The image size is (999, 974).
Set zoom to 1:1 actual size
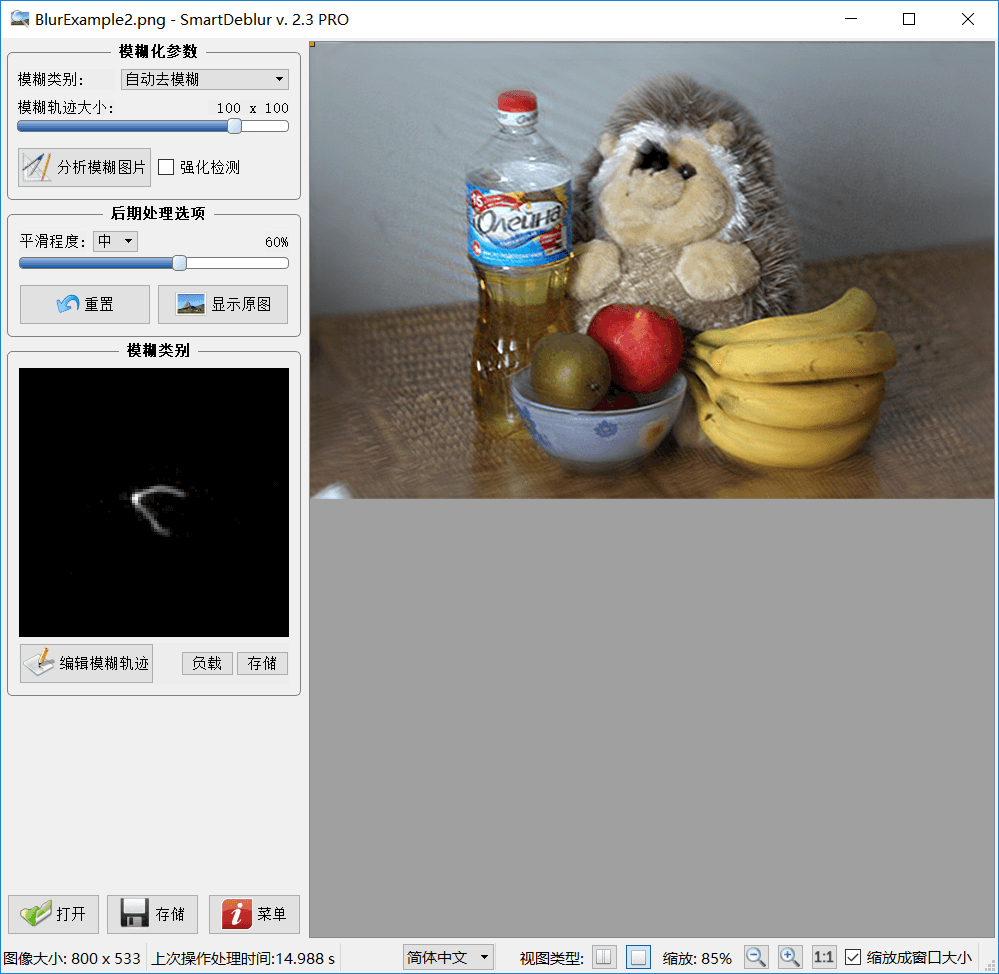[x=824, y=957]
